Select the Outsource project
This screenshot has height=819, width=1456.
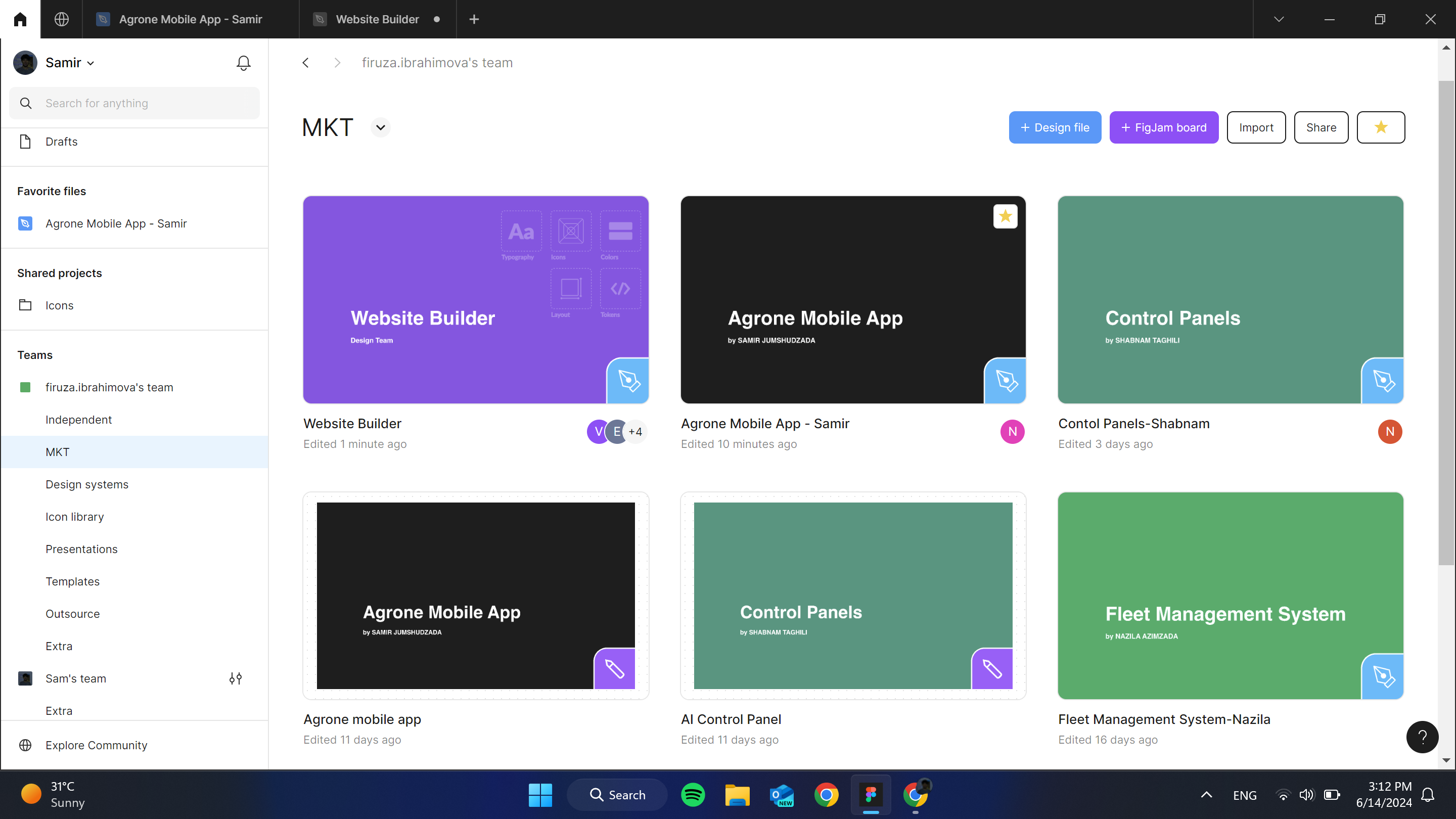click(134, 613)
